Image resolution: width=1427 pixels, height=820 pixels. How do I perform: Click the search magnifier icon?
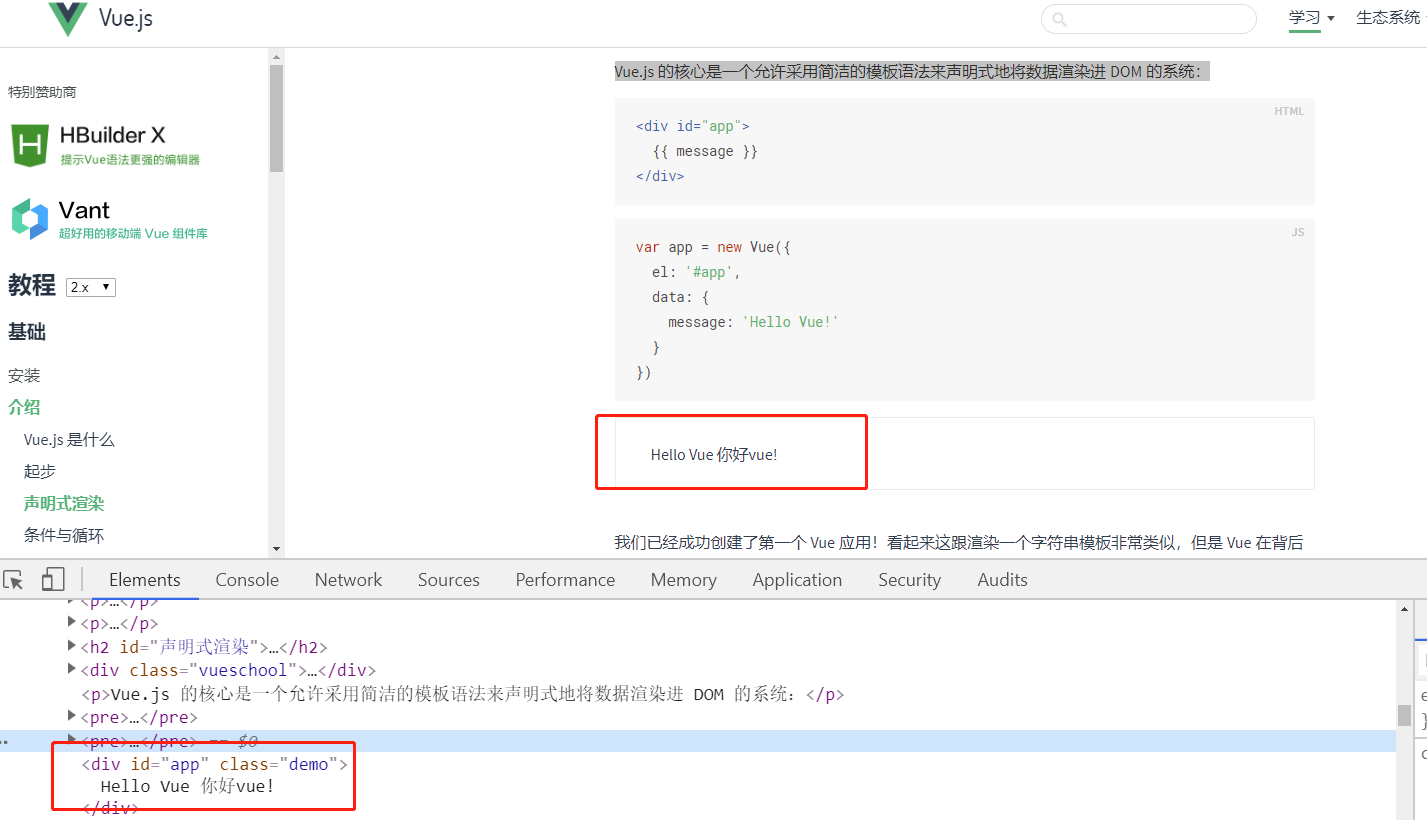(1060, 19)
